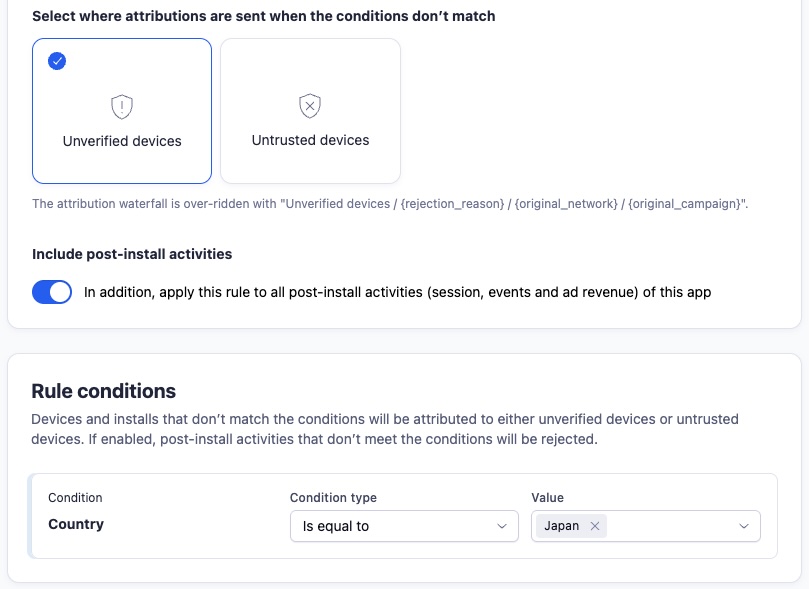Click the chevron arrow in the Value field

pos(743,526)
